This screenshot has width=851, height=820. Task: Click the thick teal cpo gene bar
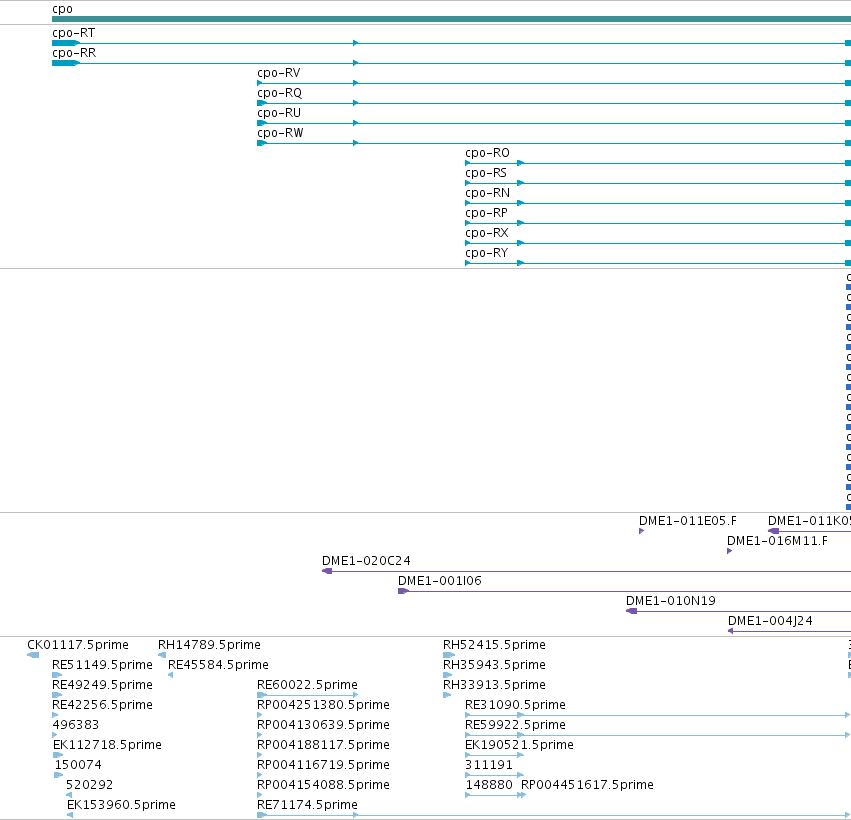click(452, 19)
